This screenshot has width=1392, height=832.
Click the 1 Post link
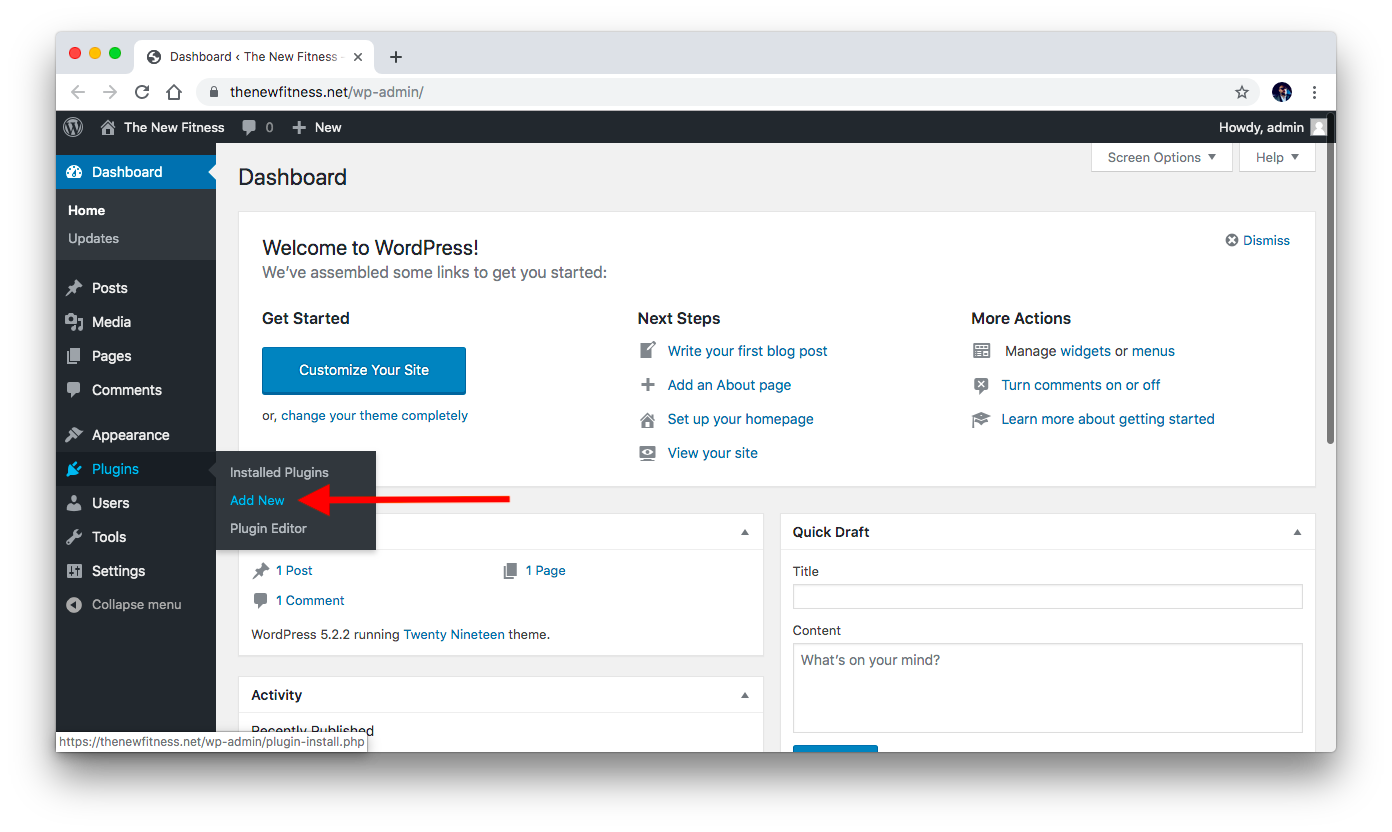(294, 570)
